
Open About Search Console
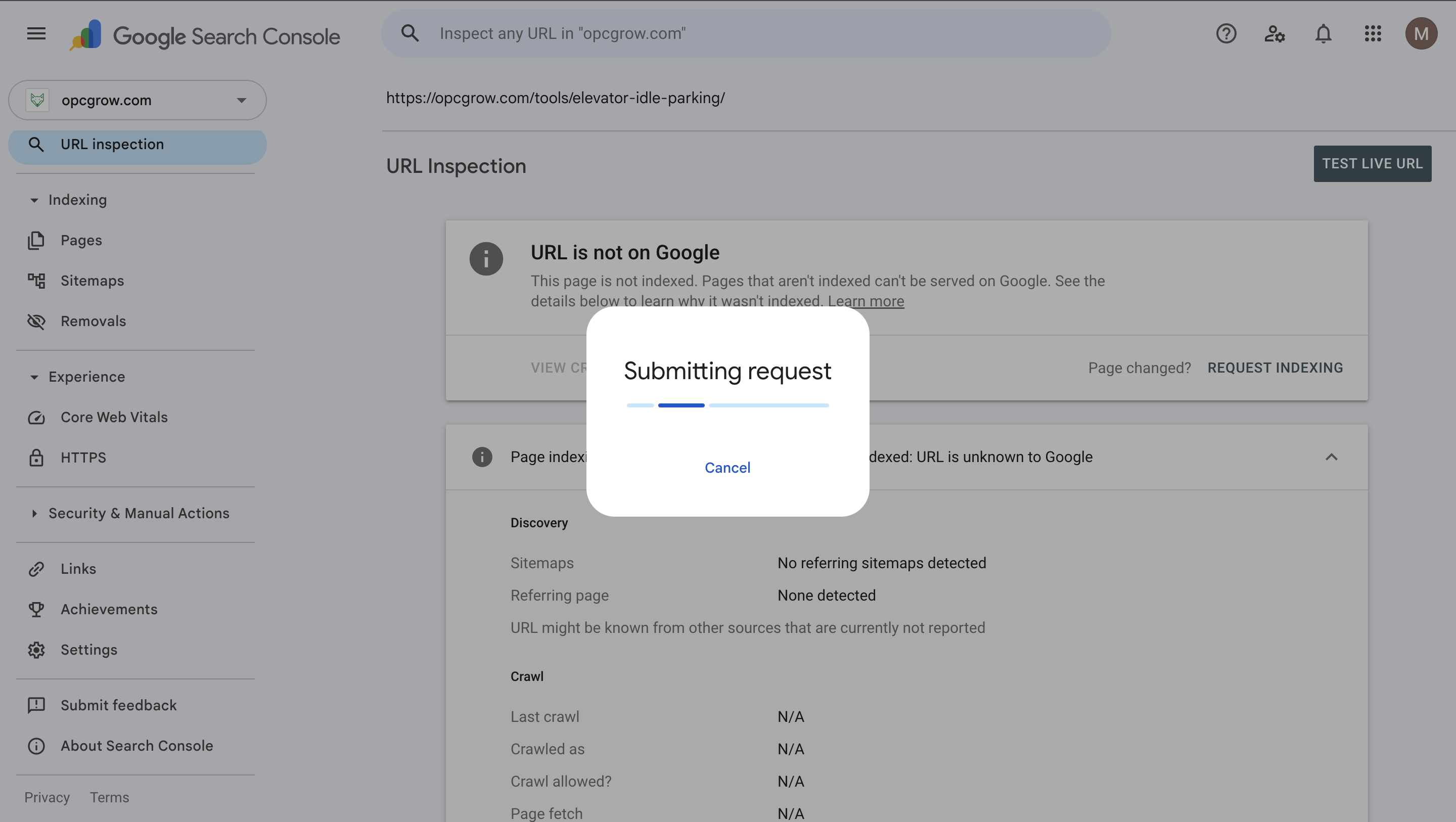pos(137,746)
